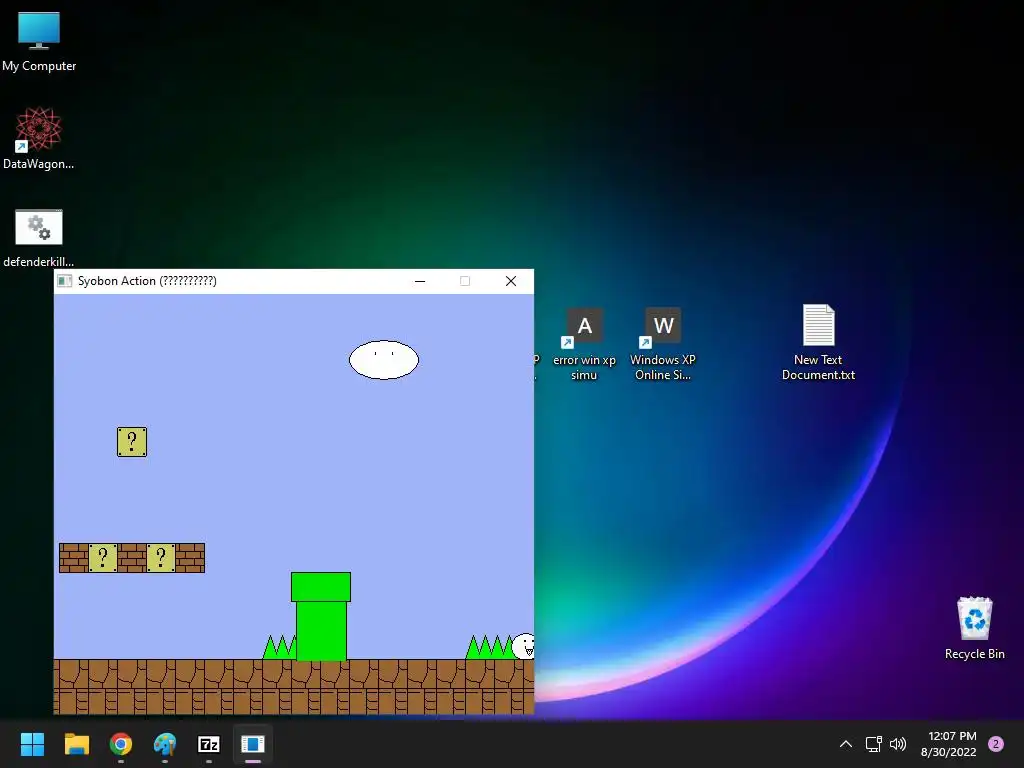Image resolution: width=1024 pixels, height=768 pixels.
Task: Select New Text Document.txt file icon
Action: [818, 343]
